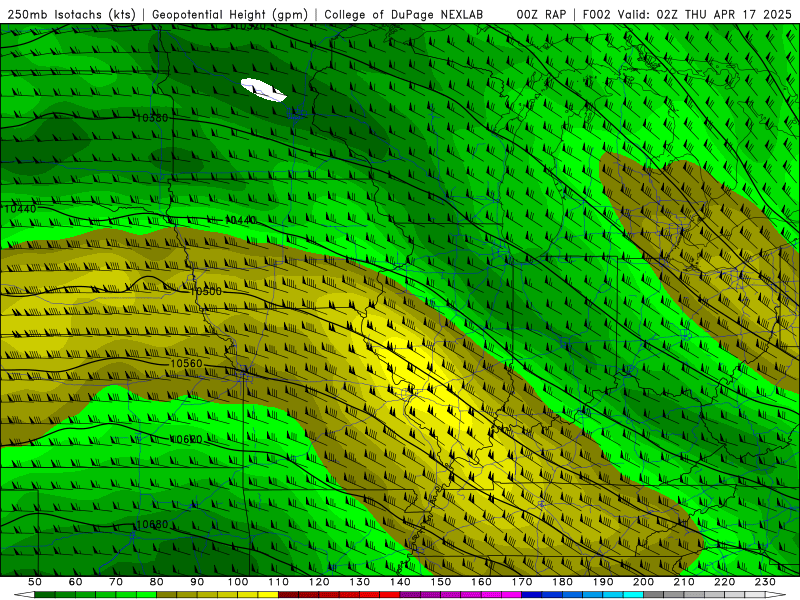
Task: Click the 220 label on the color scale
Action: coord(725,582)
